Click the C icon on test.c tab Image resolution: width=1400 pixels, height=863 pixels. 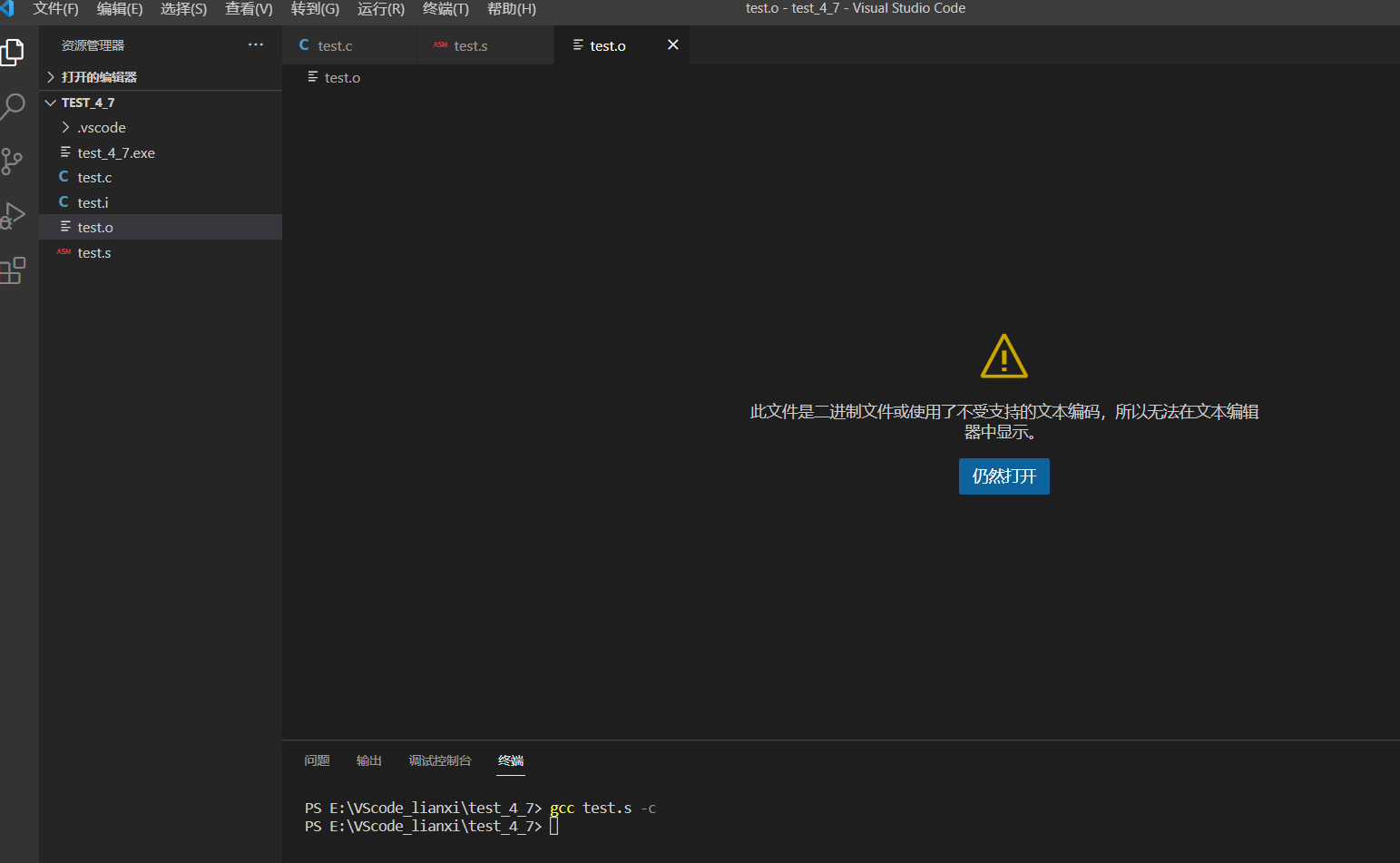304,44
